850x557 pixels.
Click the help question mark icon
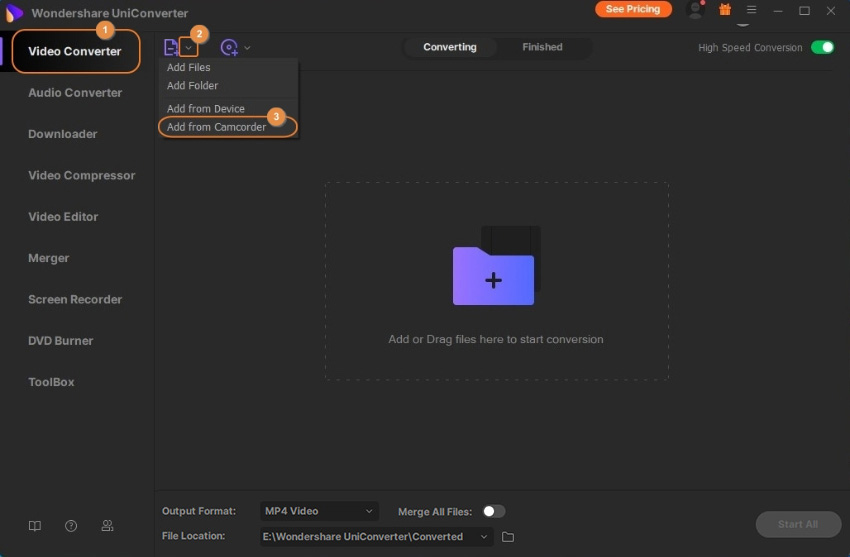point(71,526)
